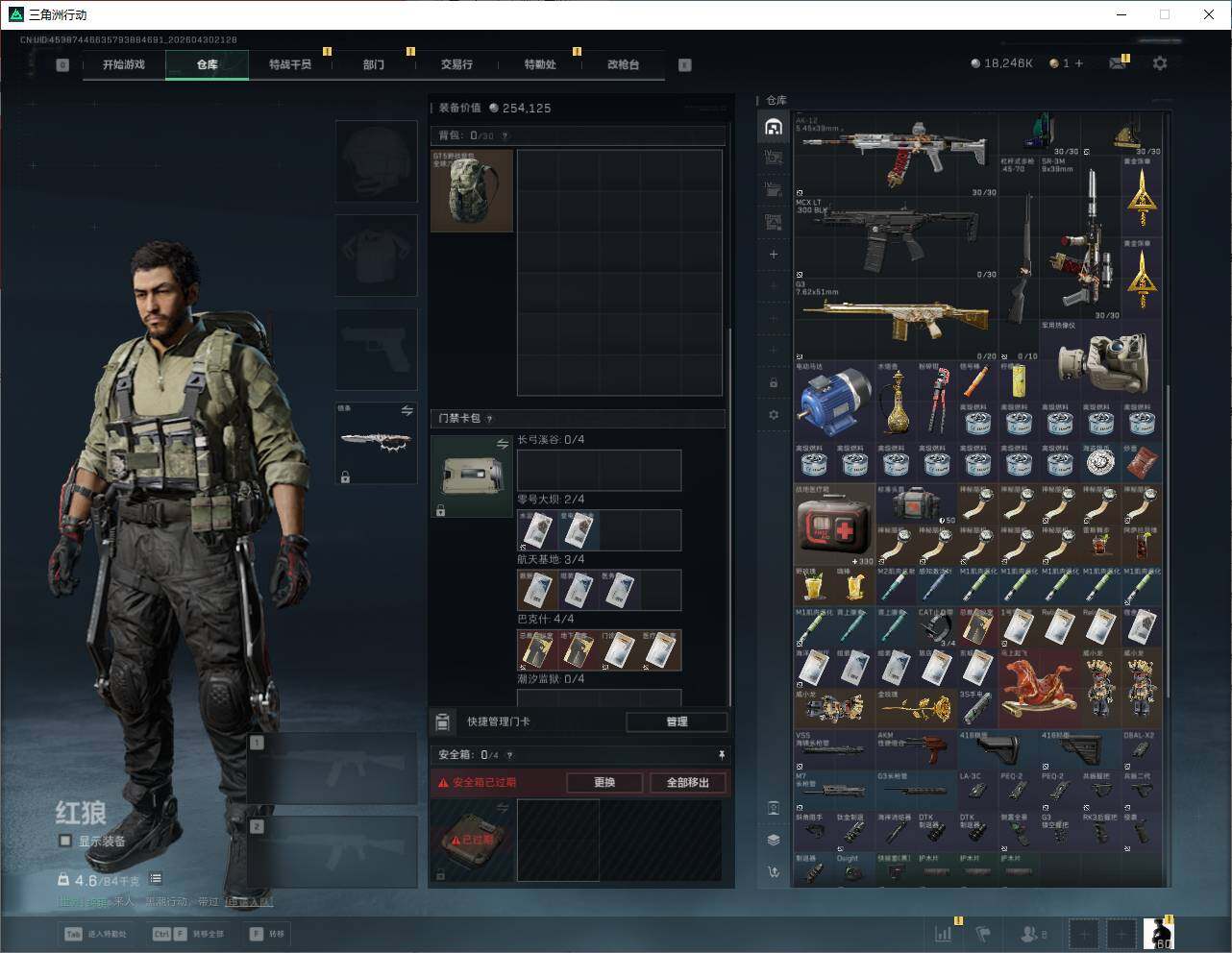Open the 开始游戏 tab
1232x953 pixels.
pos(124,64)
